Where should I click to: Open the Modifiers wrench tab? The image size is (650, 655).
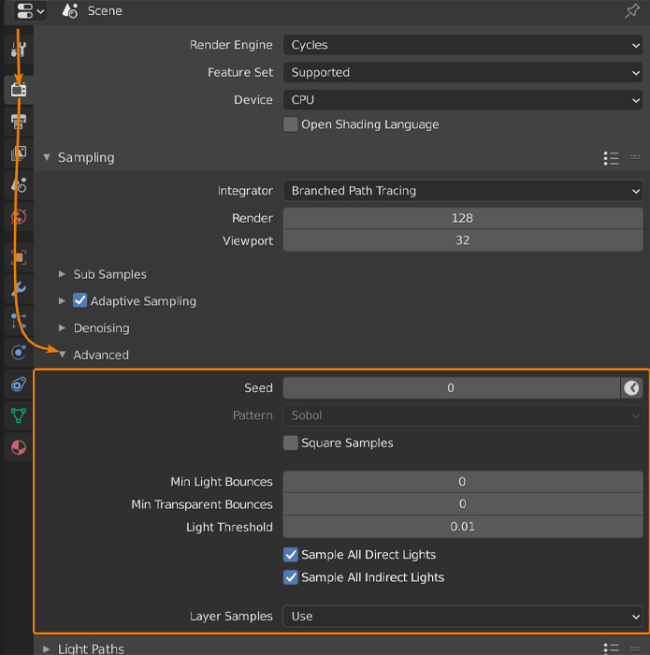(18, 289)
